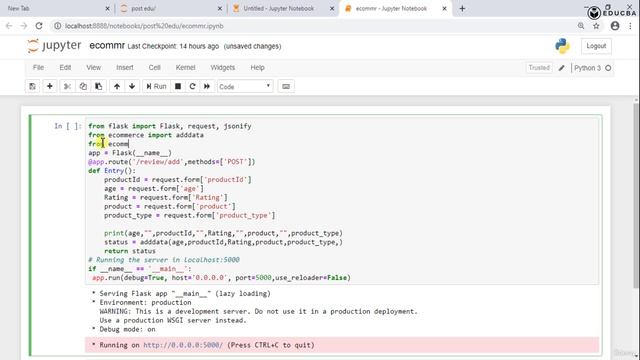Open the Widgets menu
The height and width of the screenshot is (360, 640).
pos(223,68)
